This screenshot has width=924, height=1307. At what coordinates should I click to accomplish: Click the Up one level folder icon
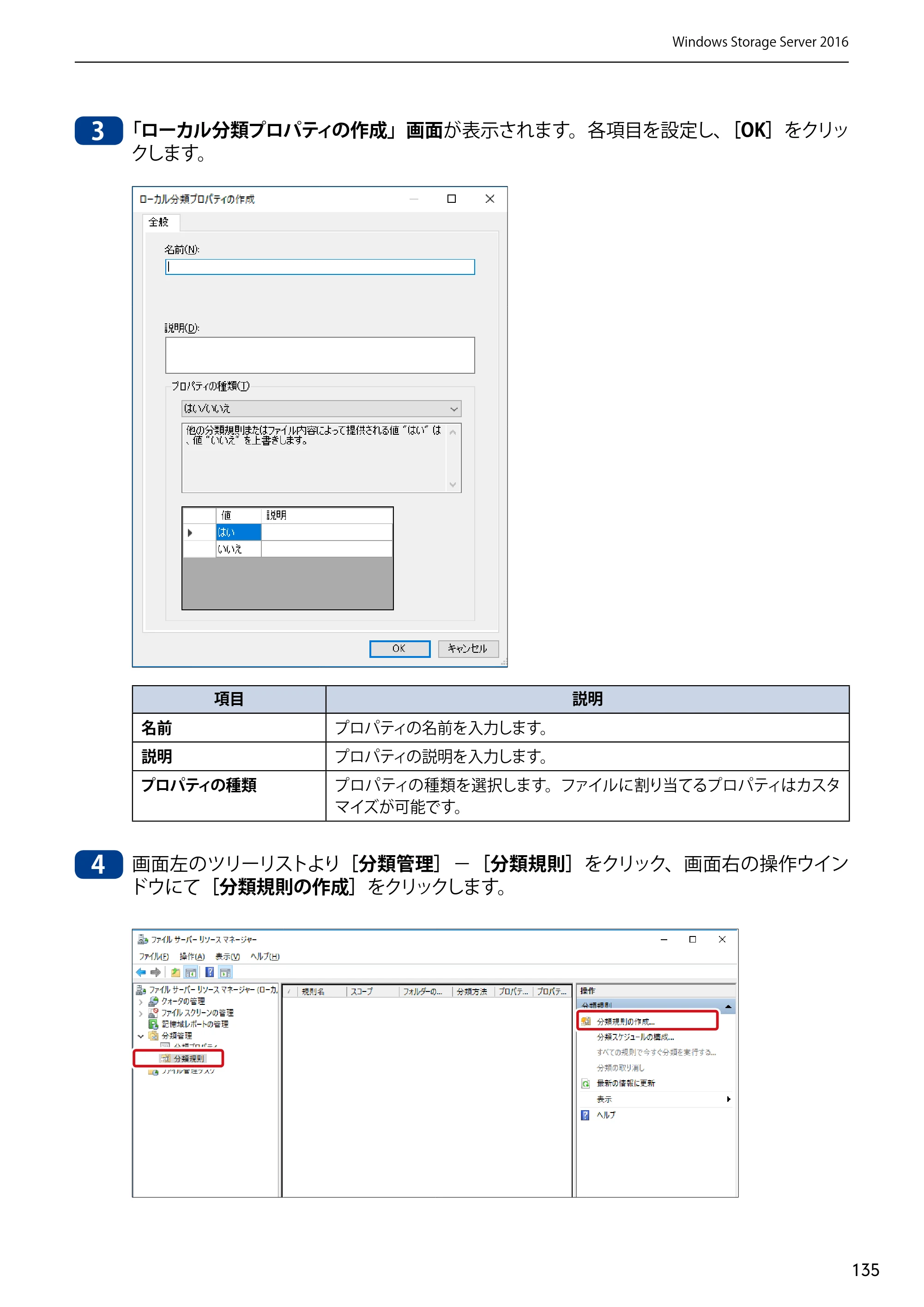point(176,972)
